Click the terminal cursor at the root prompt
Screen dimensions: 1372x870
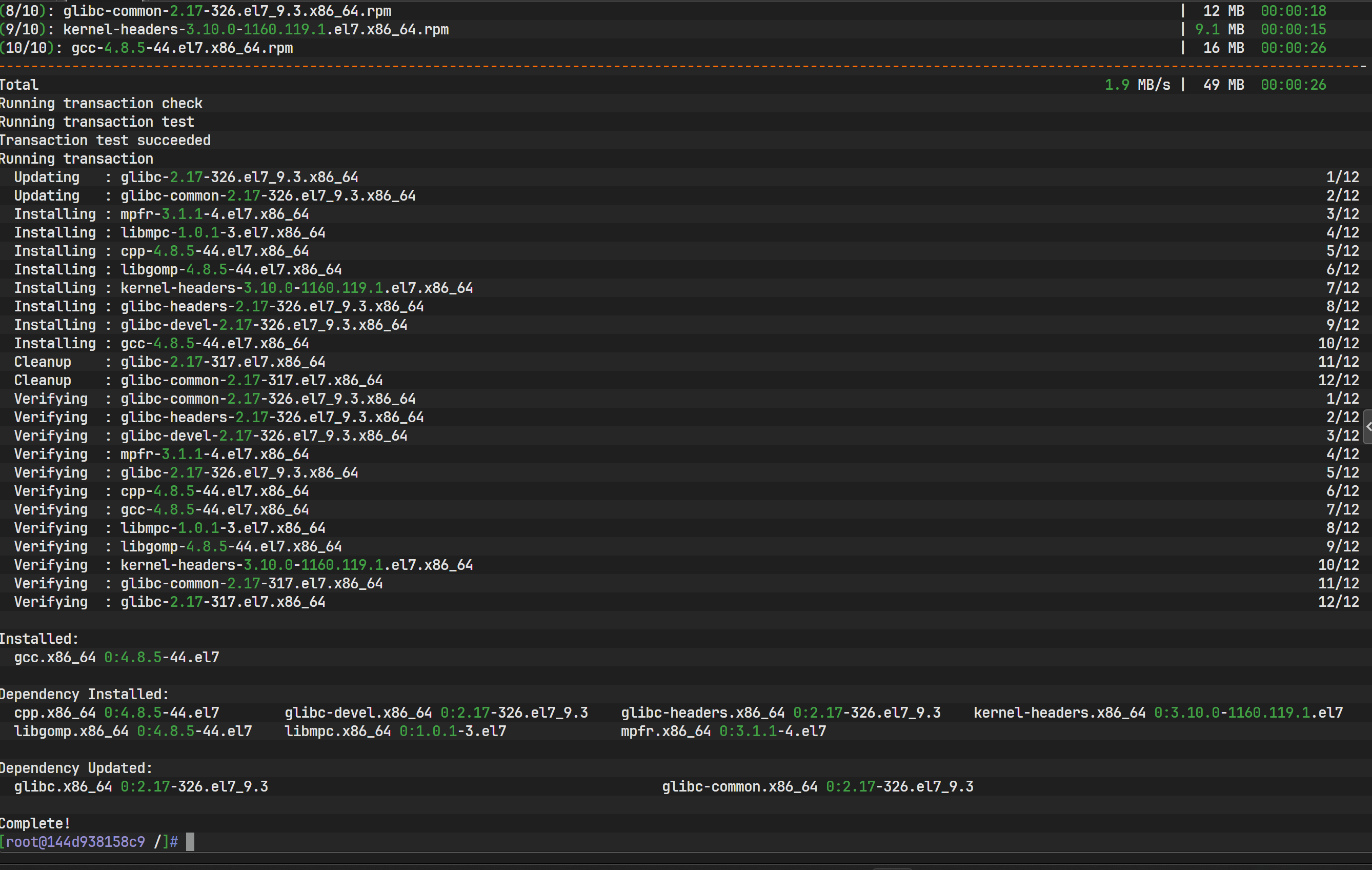190,841
